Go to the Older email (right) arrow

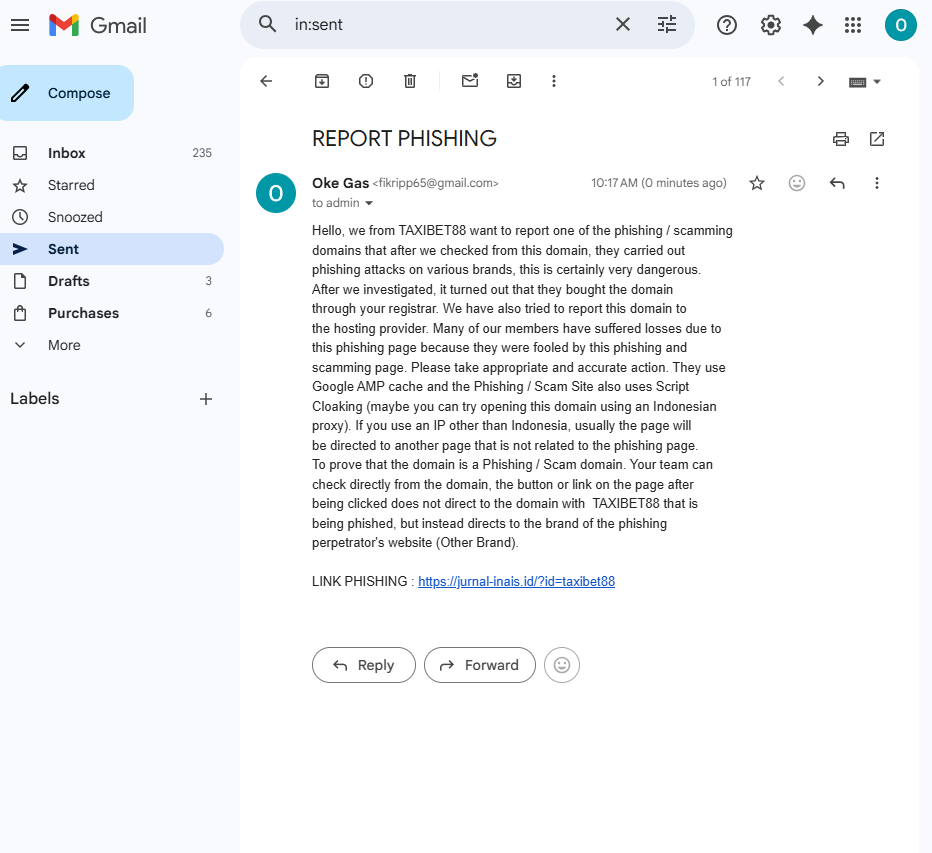tap(820, 81)
